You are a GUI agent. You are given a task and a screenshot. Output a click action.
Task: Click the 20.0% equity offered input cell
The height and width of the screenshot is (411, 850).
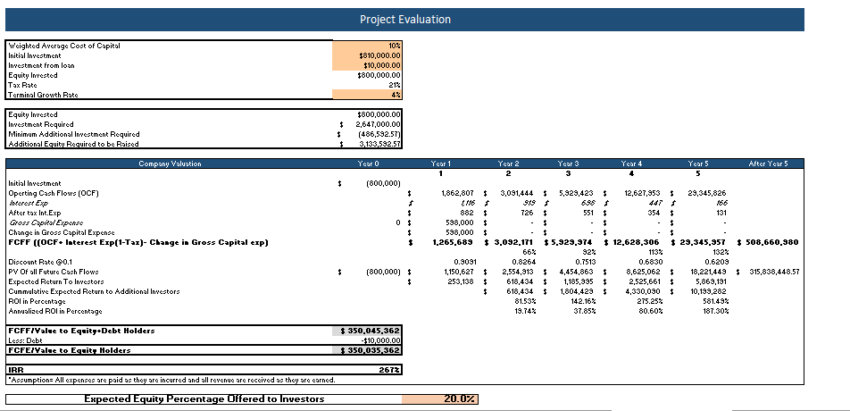(x=440, y=399)
